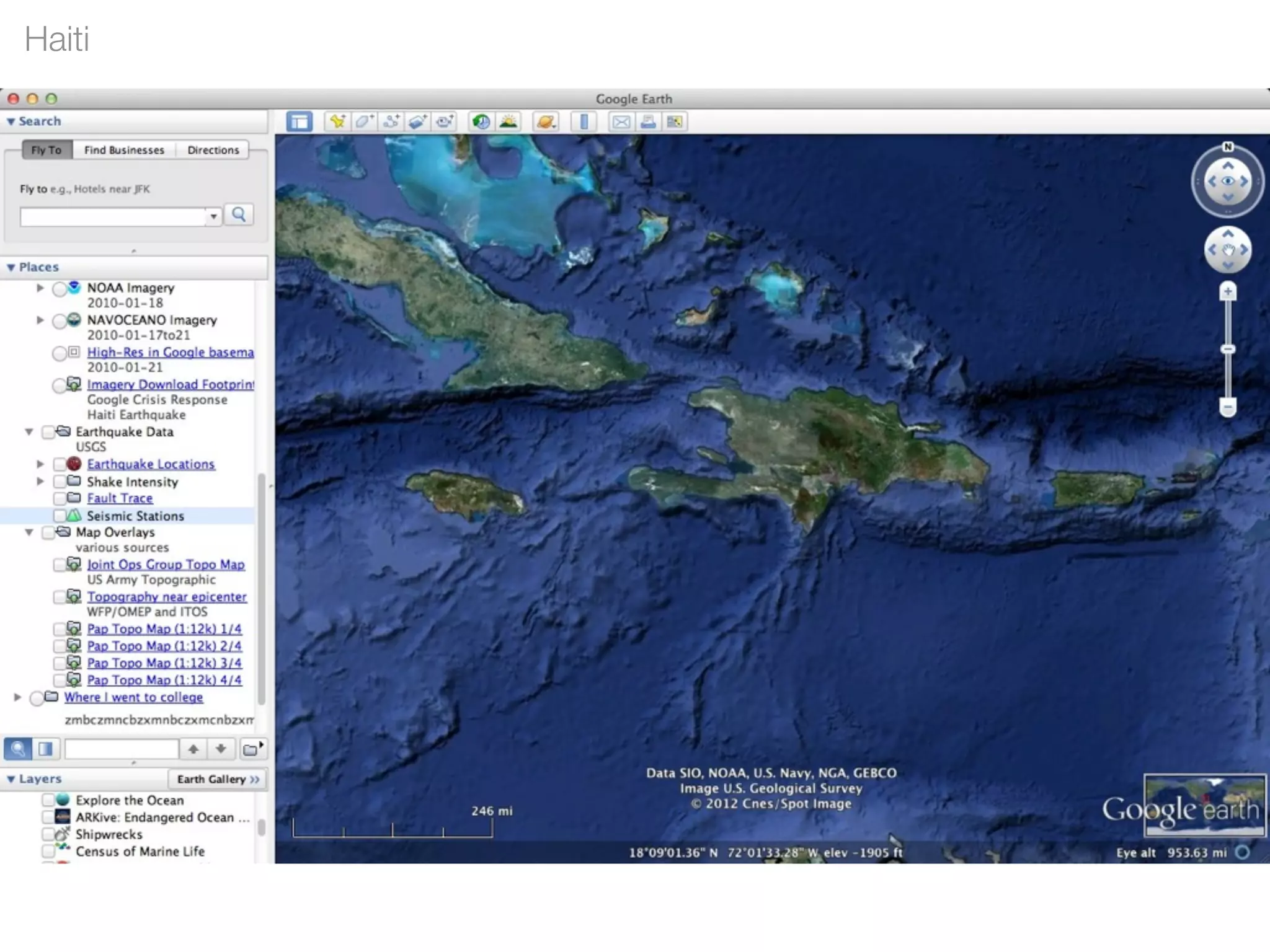Image resolution: width=1270 pixels, height=952 pixels.
Task: Click the zoom slider handle
Action: point(1227,350)
